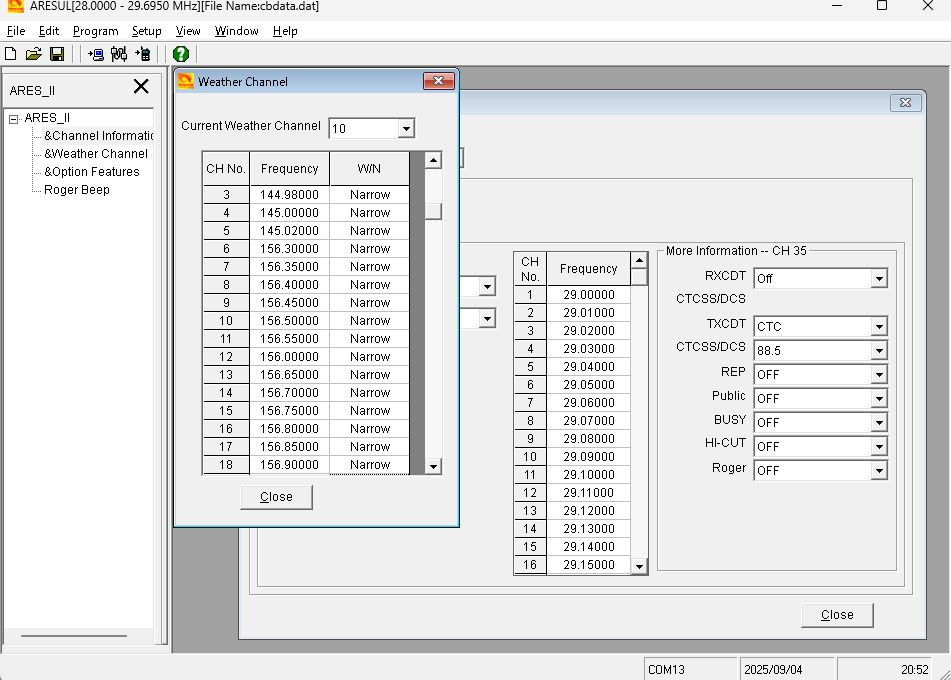This screenshot has width=951, height=680.
Task: Select channel frequency cell 29.05000
Action: (588, 385)
